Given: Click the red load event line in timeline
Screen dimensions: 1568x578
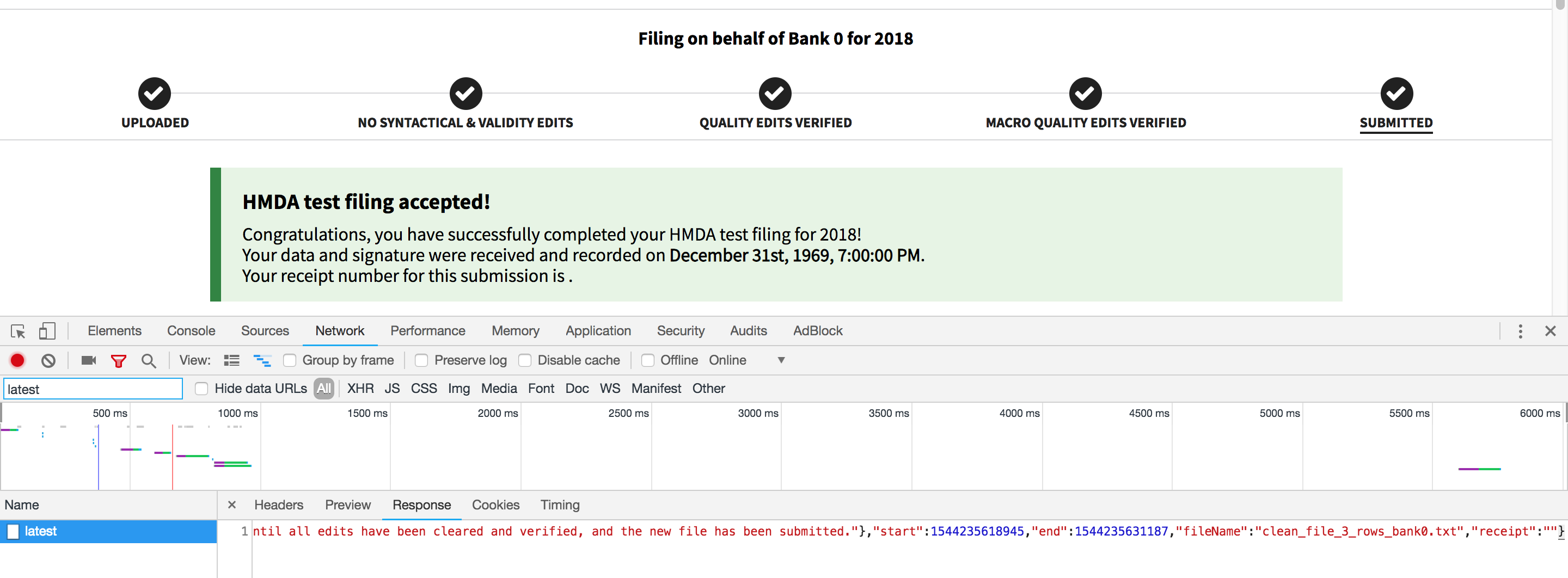Looking at the screenshot, I should click(172, 457).
